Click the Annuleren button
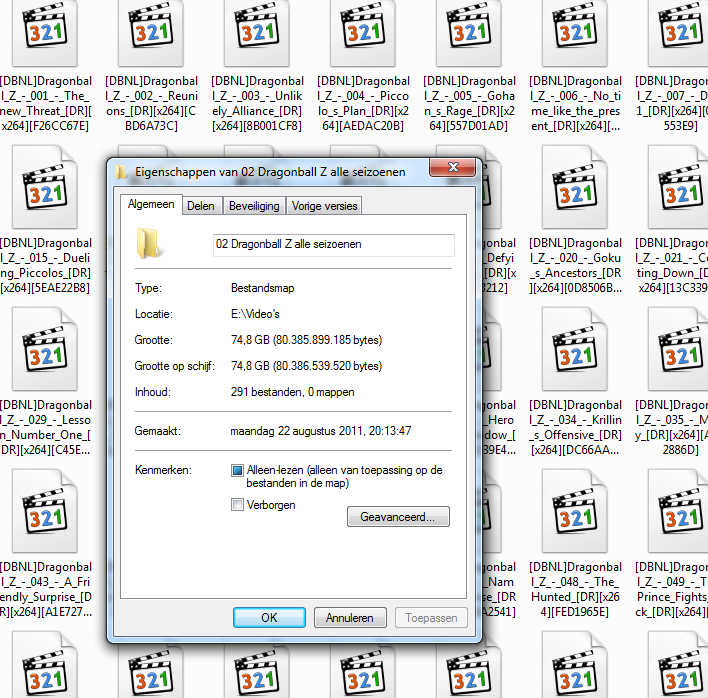The height and width of the screenshot is (698, 708). (x=350, y=618)
